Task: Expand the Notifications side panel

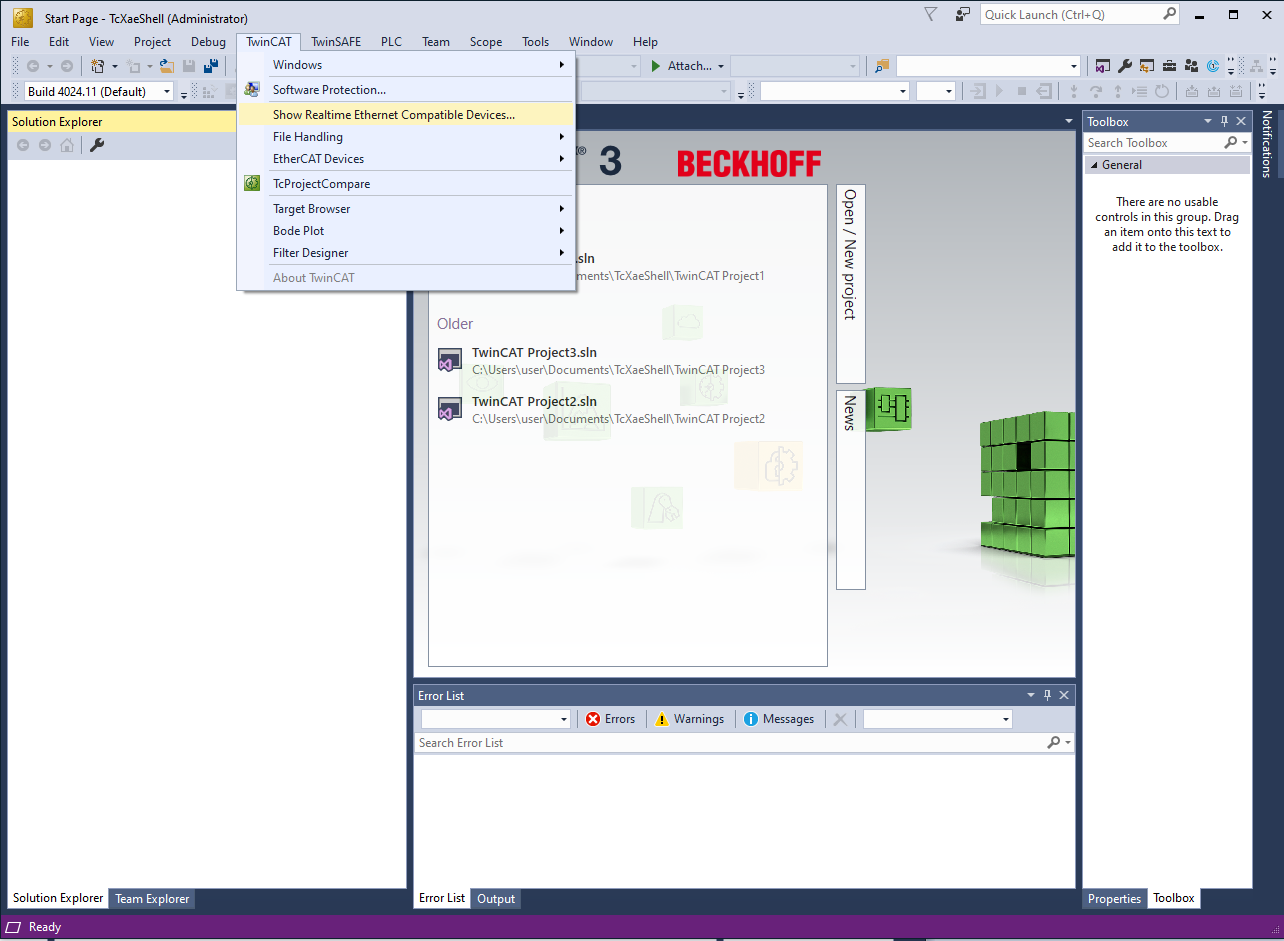Action: point(1268,143)
